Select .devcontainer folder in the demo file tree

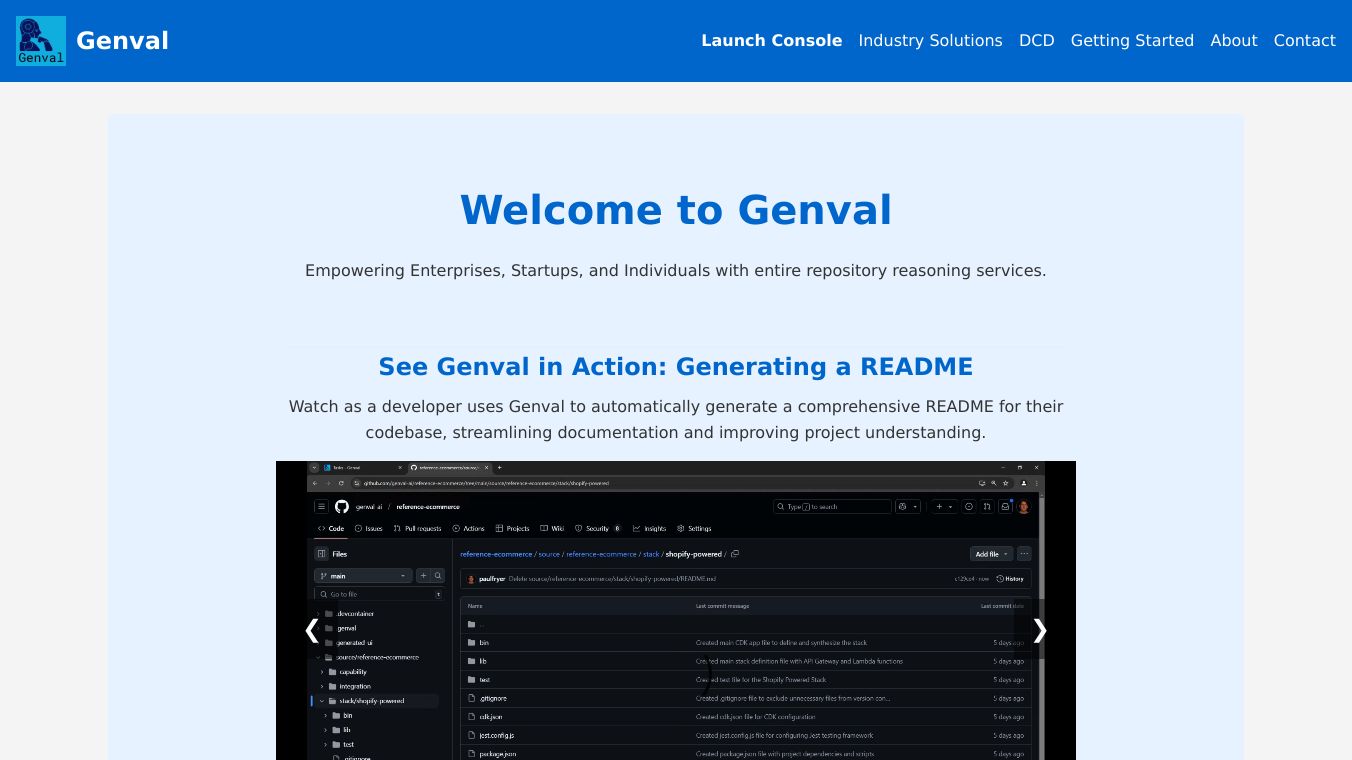[x=355, y=614]
